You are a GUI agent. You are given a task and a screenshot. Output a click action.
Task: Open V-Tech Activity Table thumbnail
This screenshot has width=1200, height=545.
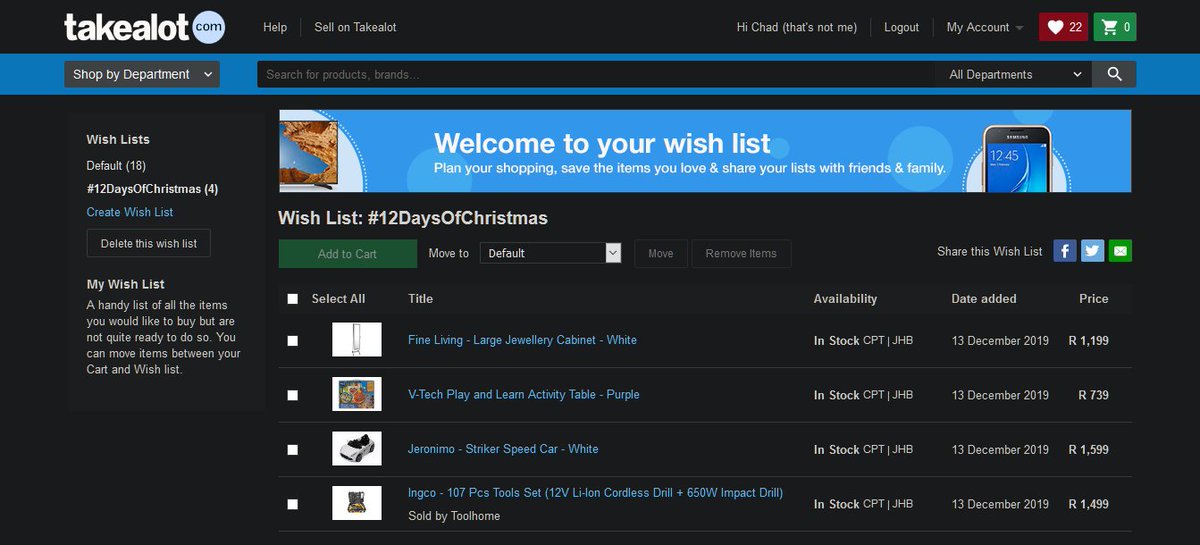point(357,394)
